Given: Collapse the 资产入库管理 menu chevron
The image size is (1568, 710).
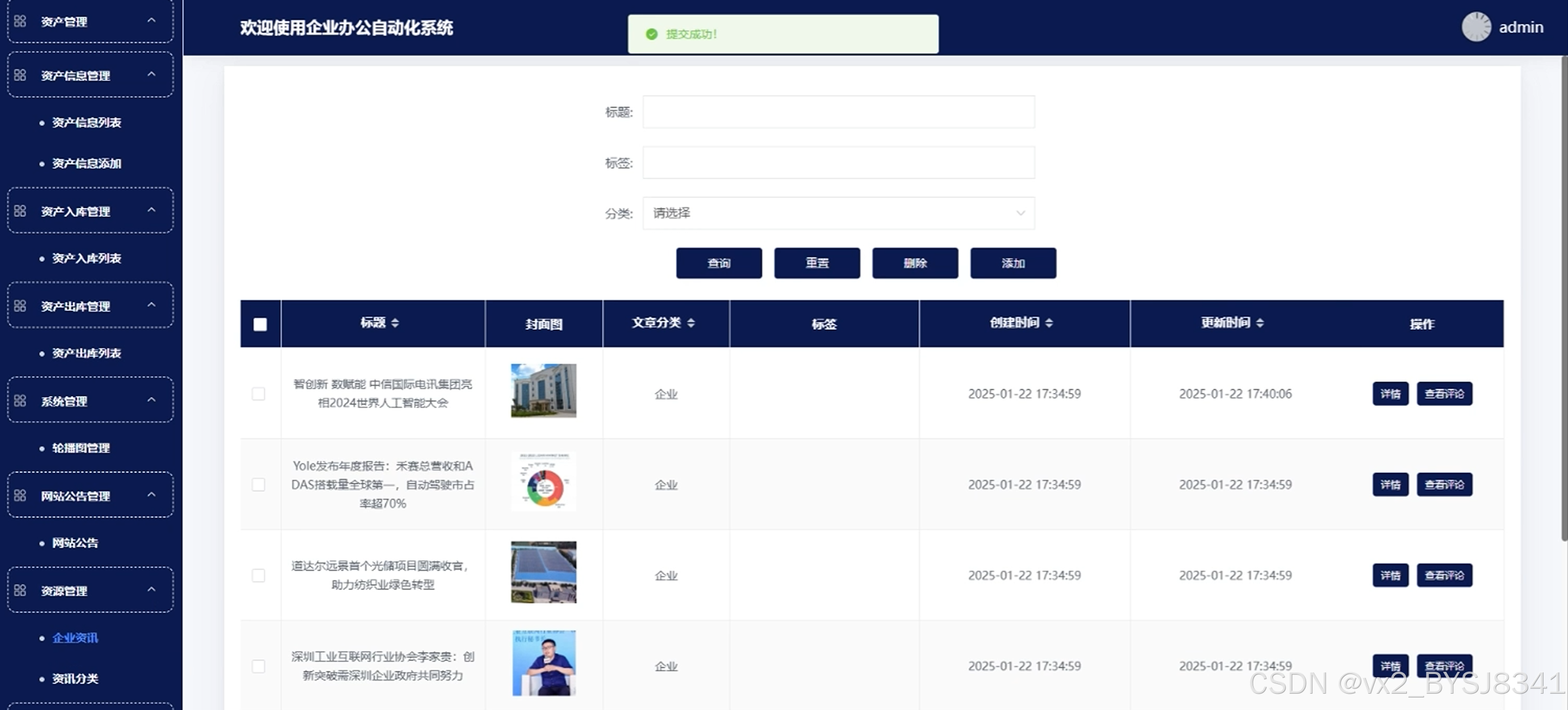Looking at the screenshot, I should point(151,210).
